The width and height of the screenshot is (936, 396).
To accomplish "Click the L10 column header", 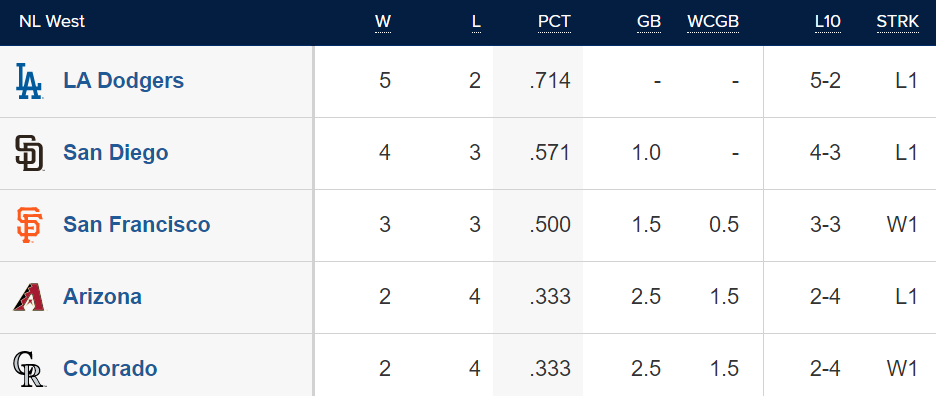I will pyautogui.click(x=827, y=23).
